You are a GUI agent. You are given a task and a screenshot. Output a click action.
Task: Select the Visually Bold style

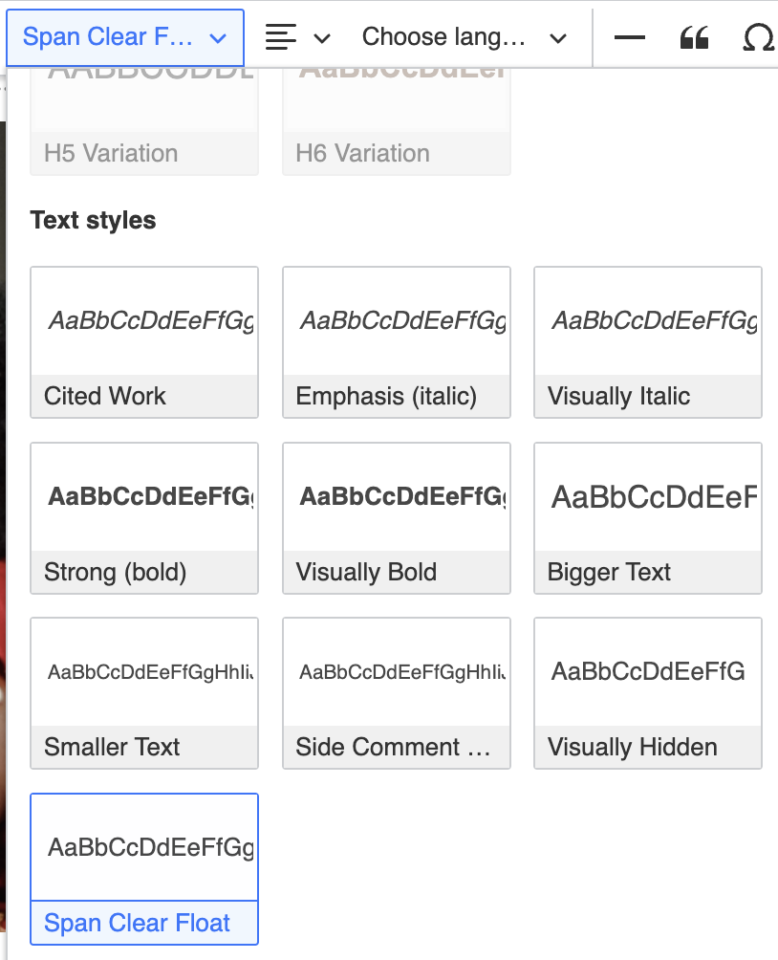click(x=396, y=518)
